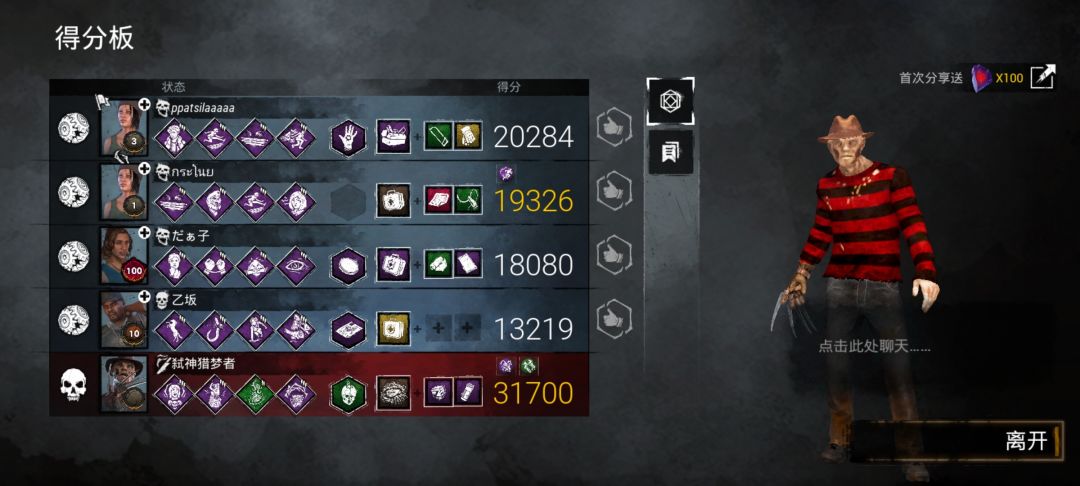
Task: Tap the share arrow icon at top right
Action: pyautogui.click(x=1042, y=76)
